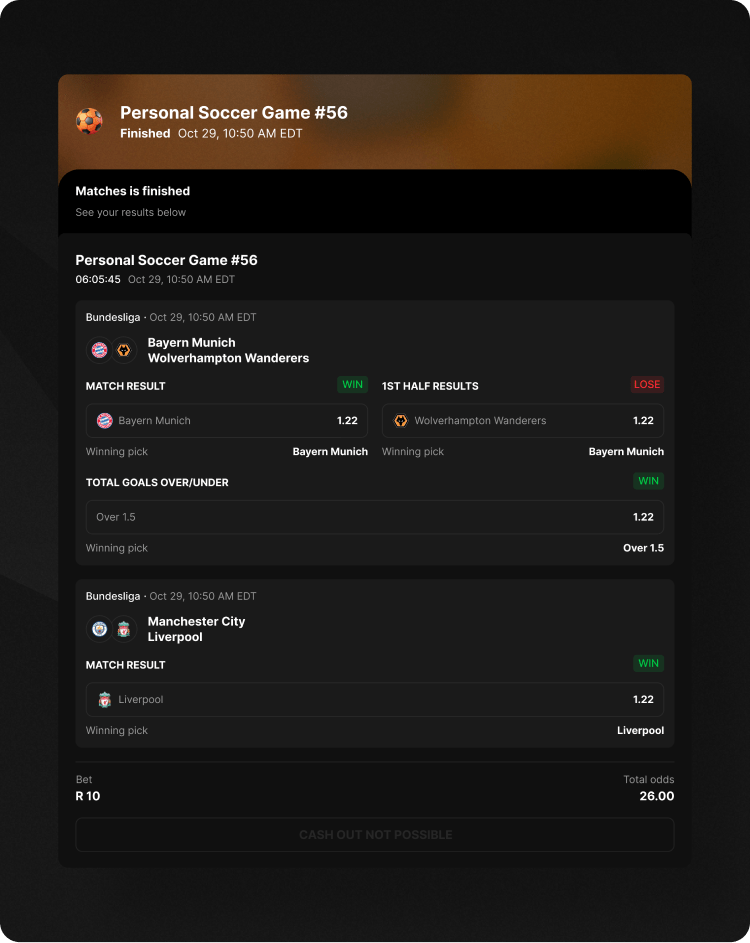Select the Over 1.5 goals pick box
The image size is (750, 943).
374,517
